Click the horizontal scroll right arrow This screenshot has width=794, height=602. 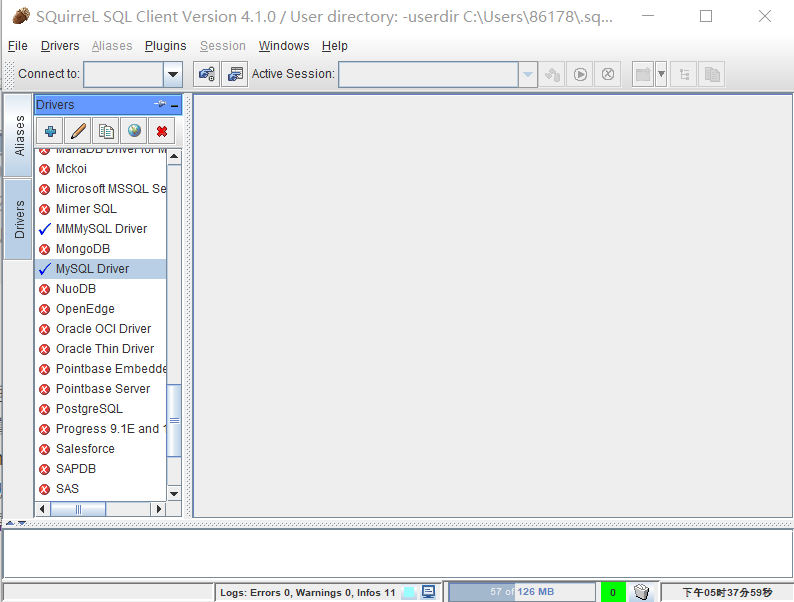click(x=158, y=509)
